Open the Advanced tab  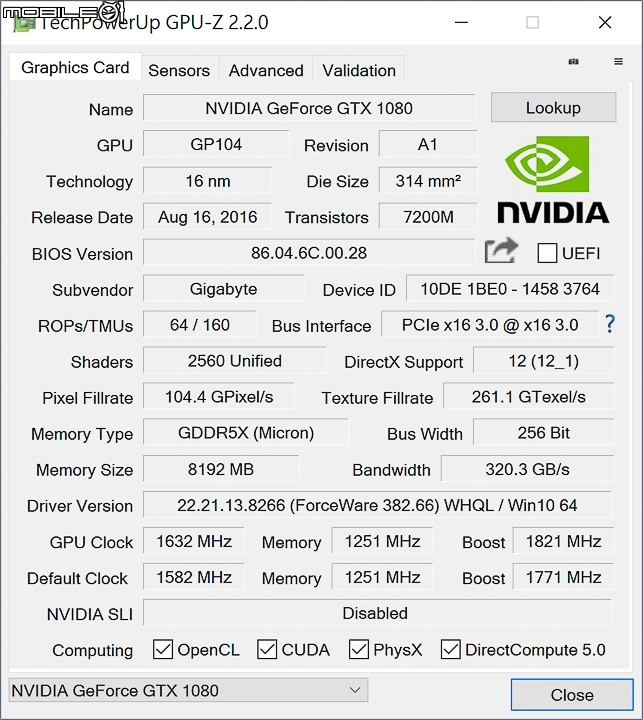[266, 70]
